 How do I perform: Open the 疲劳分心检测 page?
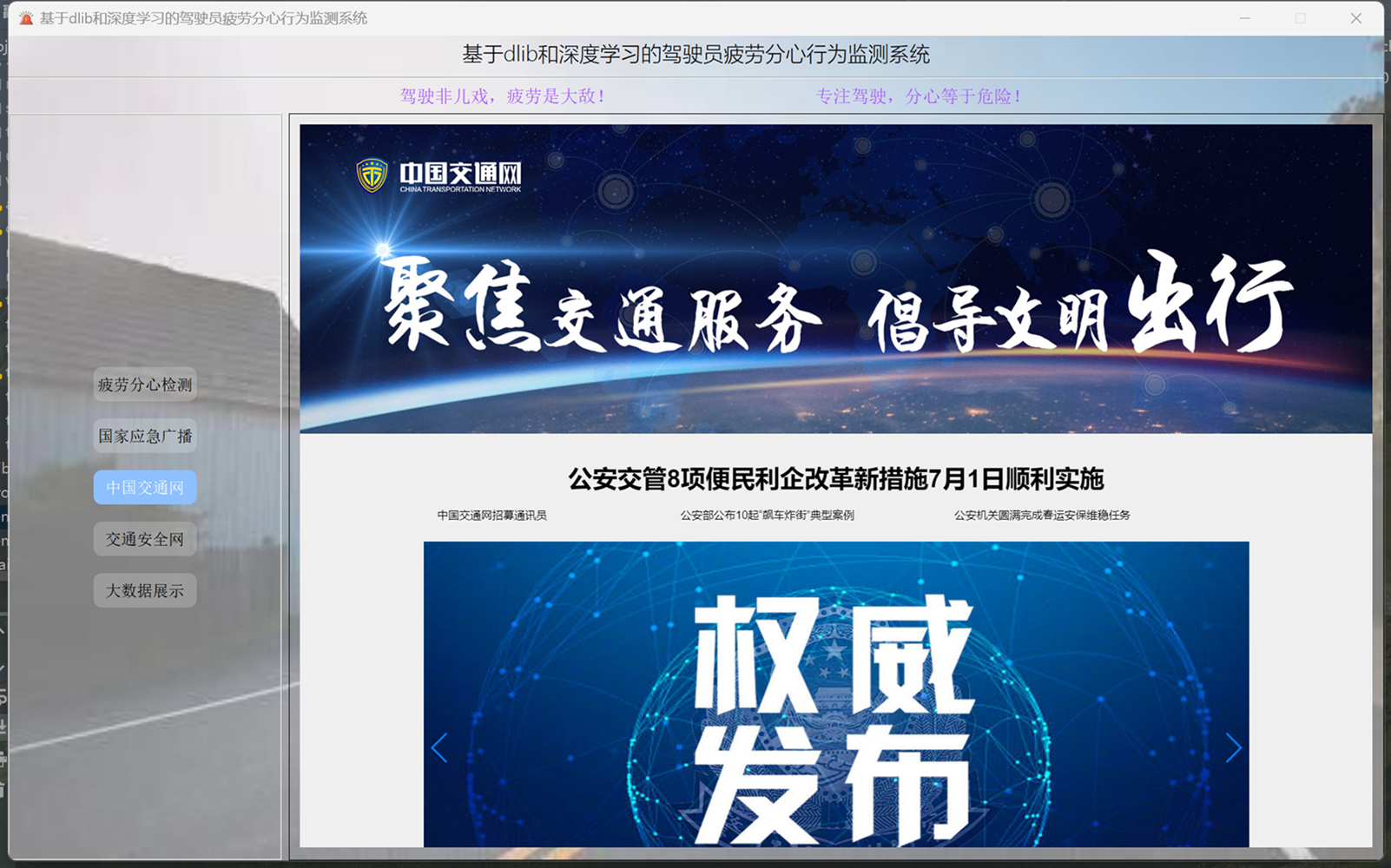145,385
